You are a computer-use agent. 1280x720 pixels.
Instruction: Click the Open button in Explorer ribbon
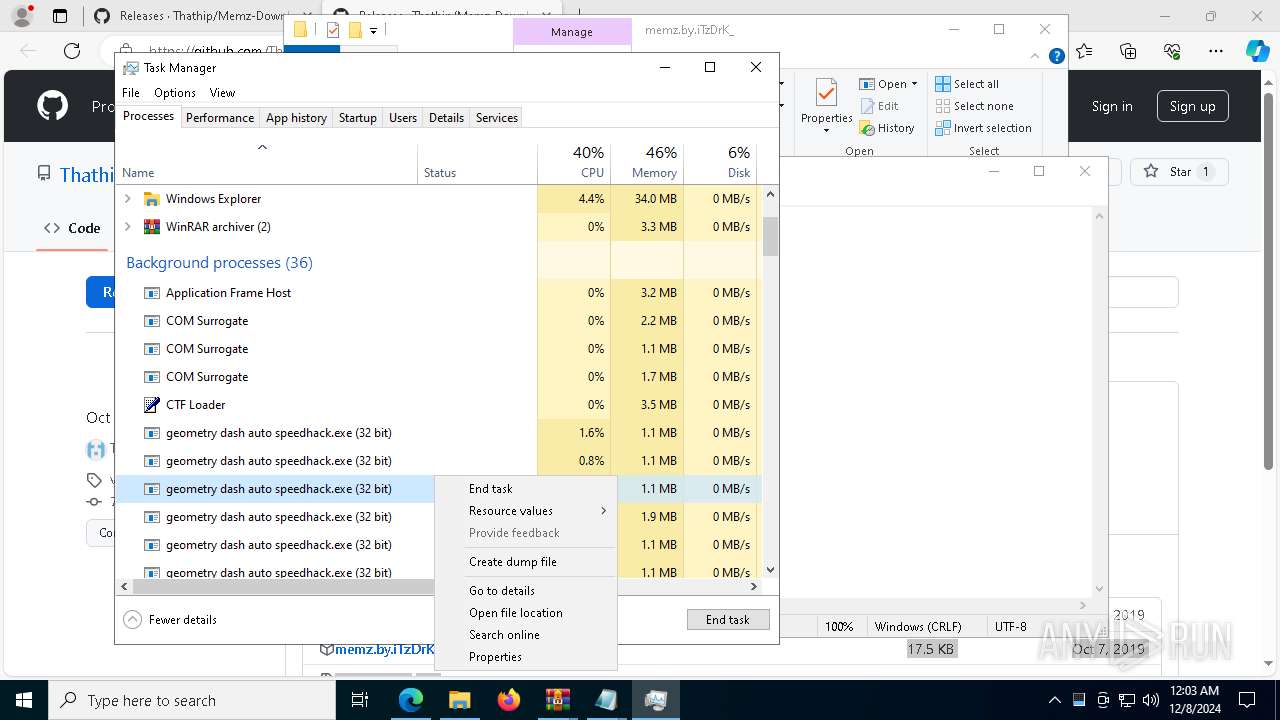(883, 84)
